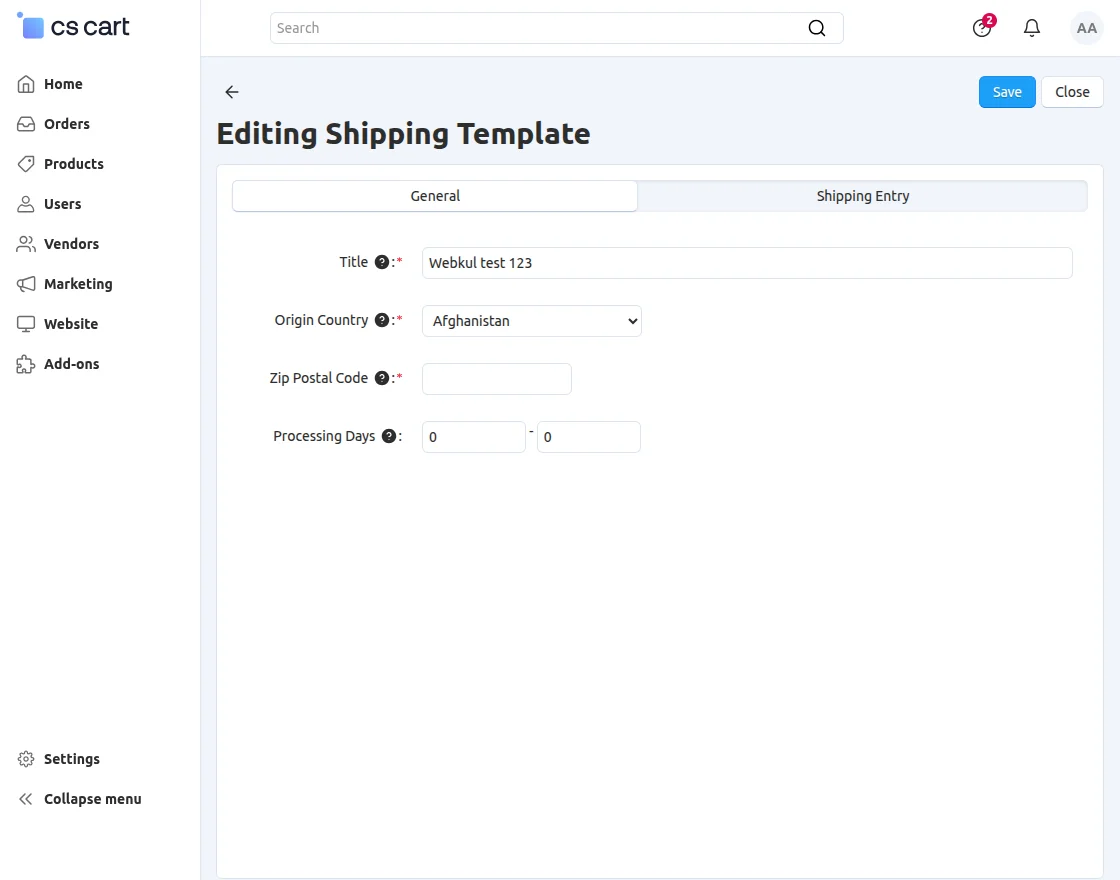The width and height of the screenshot is (1120, 880).
Task: Open Users in the sidebar
Action: pos(62,204)
